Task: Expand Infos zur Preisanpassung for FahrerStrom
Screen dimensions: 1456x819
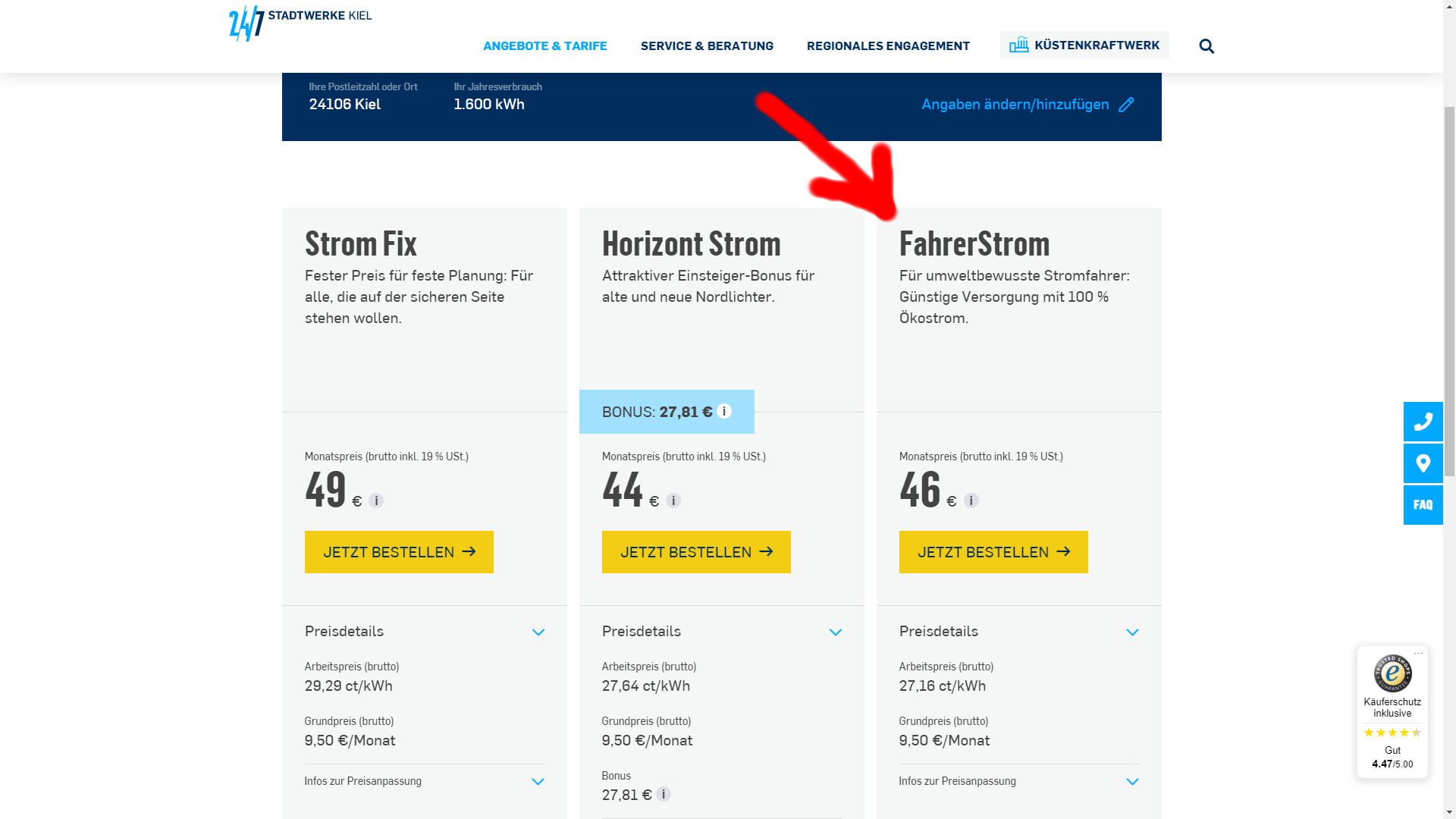Action: tap(1131, 781)
